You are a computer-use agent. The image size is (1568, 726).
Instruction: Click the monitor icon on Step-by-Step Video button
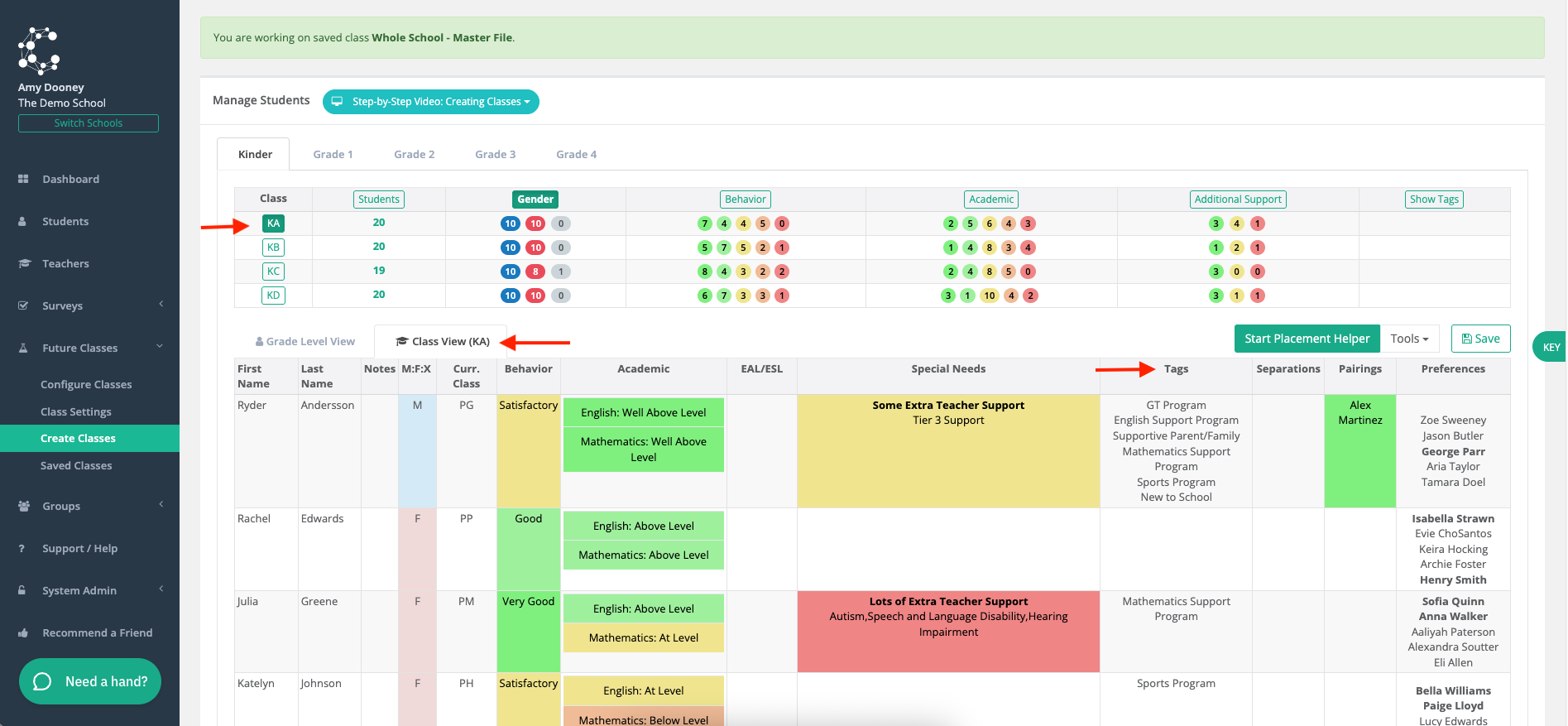pyautogui.click(x=337, y=102)
